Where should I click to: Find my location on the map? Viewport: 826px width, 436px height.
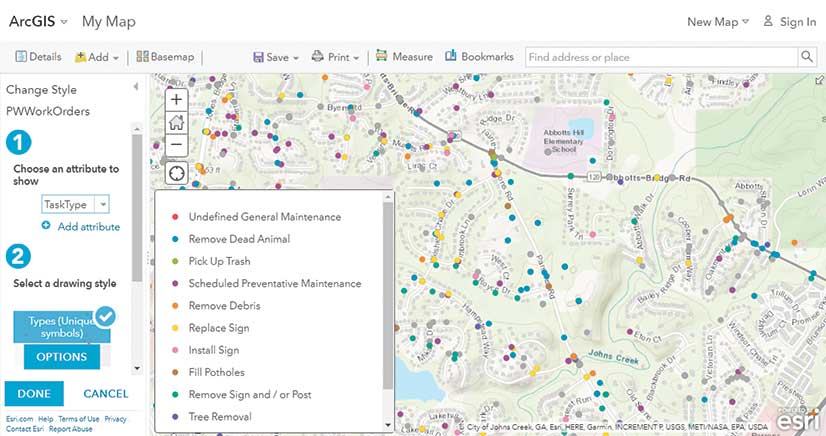(176, 173)
